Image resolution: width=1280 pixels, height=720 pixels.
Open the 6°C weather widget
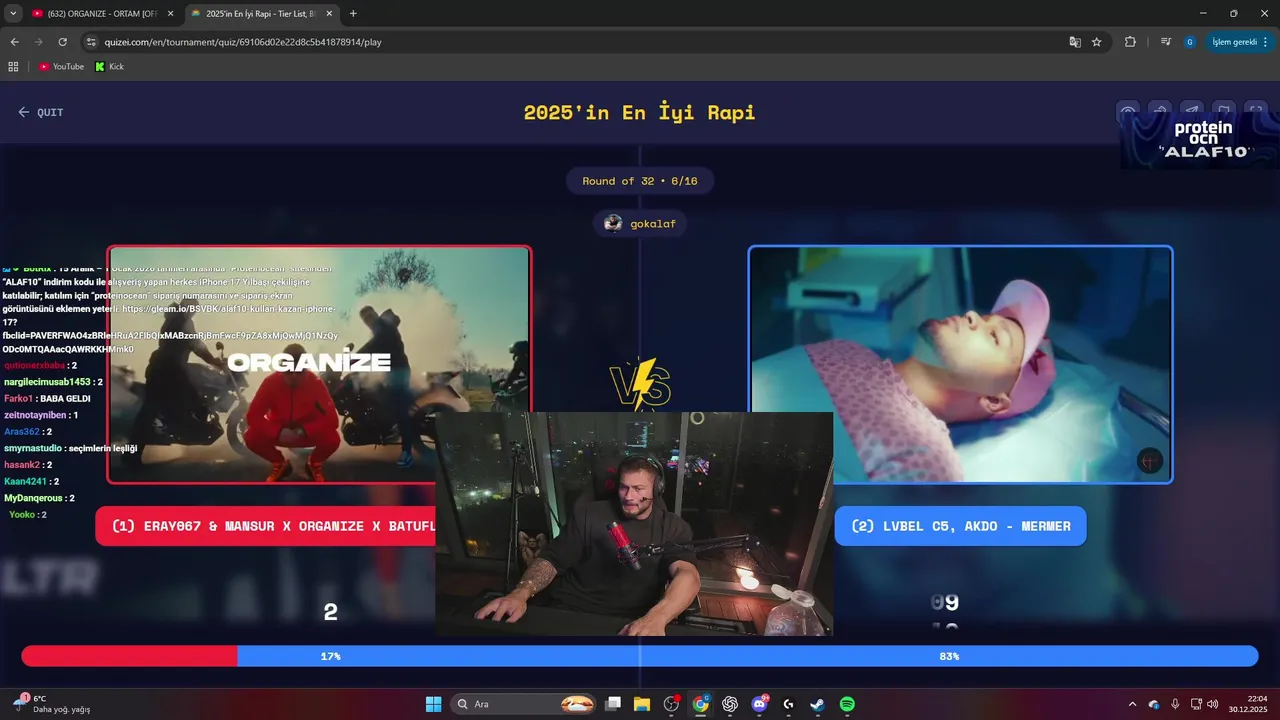[50, 704]
